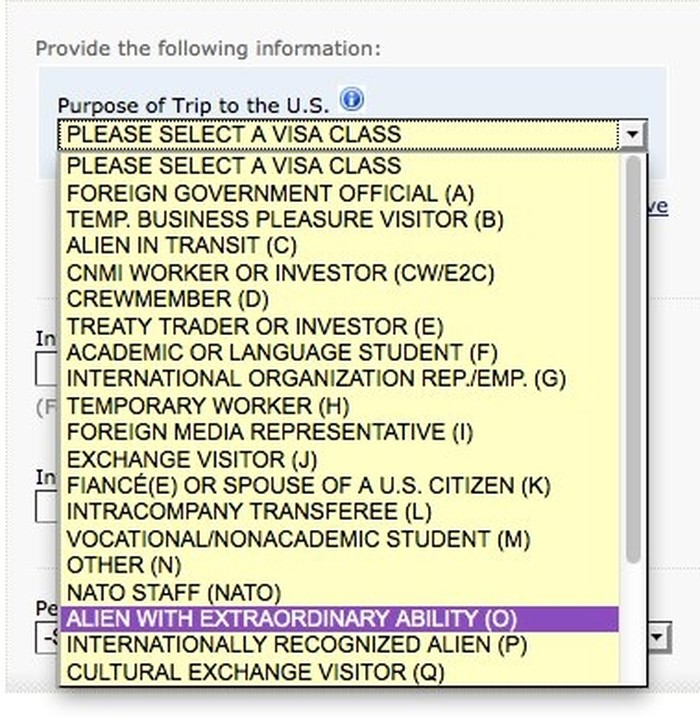Screen dimensions: 700x718
Task: Select TREATY TRADER OR INVESTOR (E)
Action: tap(339, 326)
